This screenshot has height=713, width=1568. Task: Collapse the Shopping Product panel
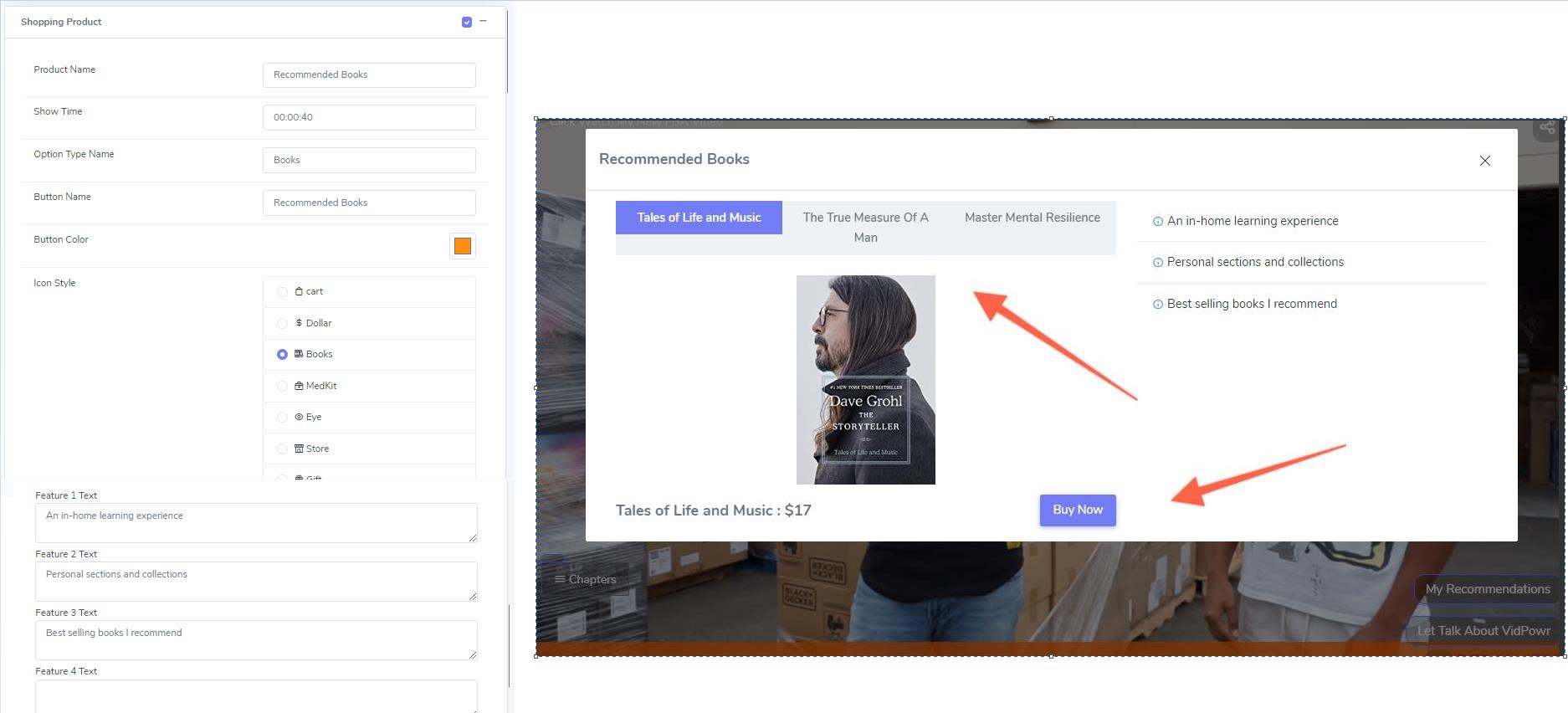pos(483,21)
